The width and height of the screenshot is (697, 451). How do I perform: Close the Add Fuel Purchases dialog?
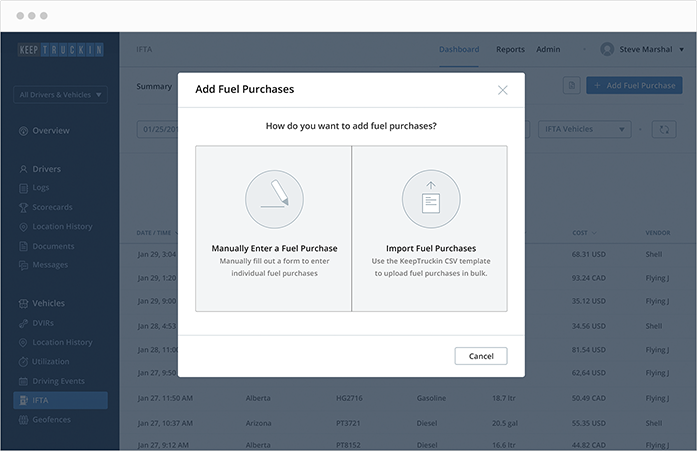click(502, 90)
